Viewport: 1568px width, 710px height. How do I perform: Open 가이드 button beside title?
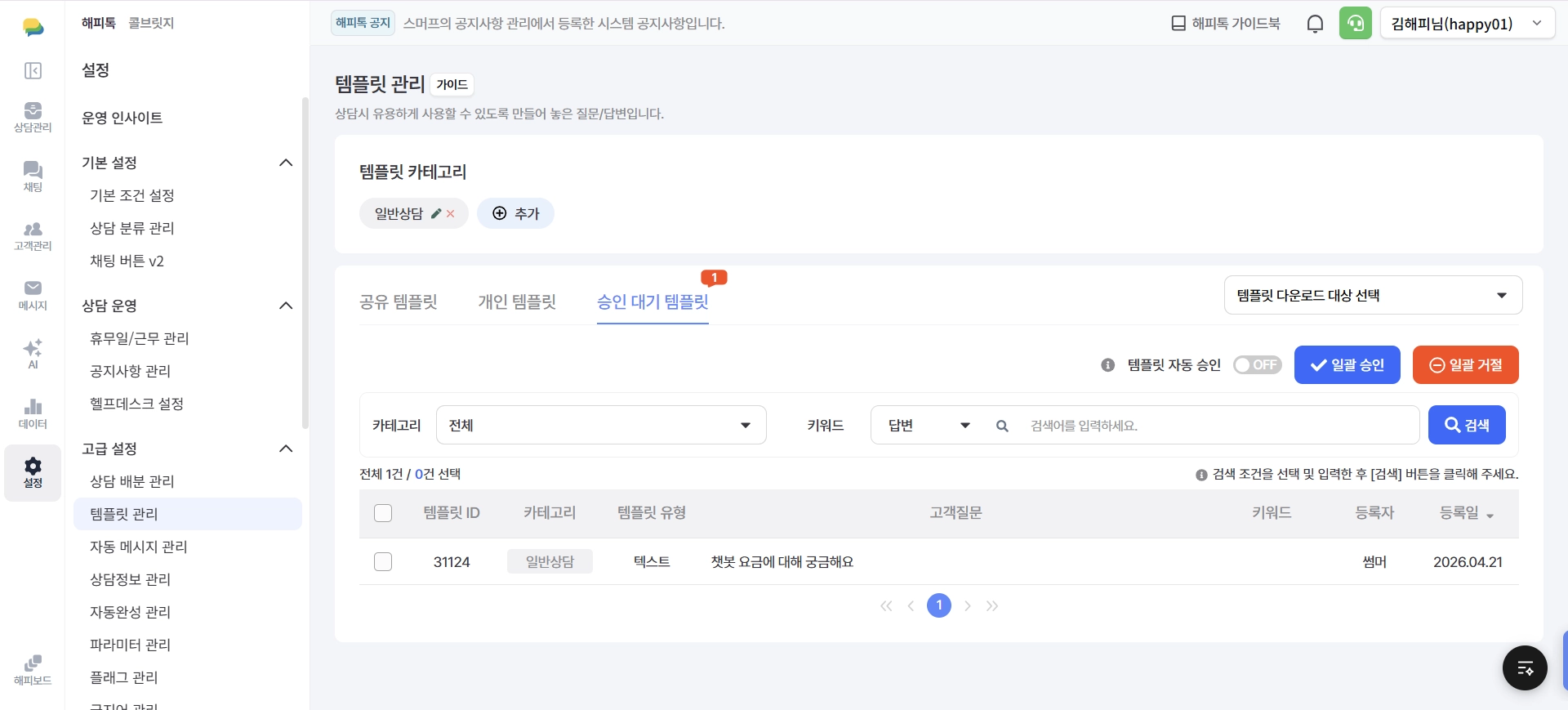[452, 84]
